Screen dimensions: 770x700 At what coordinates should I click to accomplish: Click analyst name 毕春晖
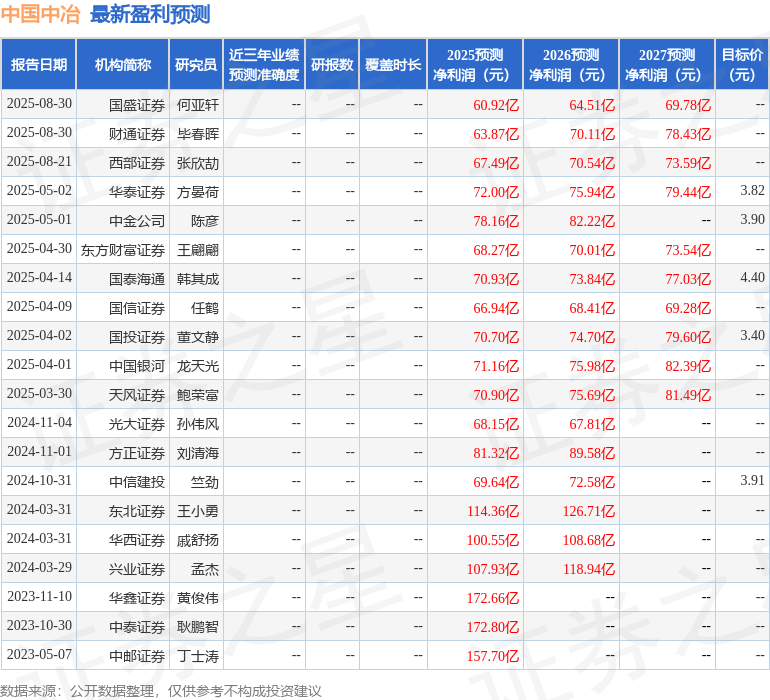click(198, 134)
